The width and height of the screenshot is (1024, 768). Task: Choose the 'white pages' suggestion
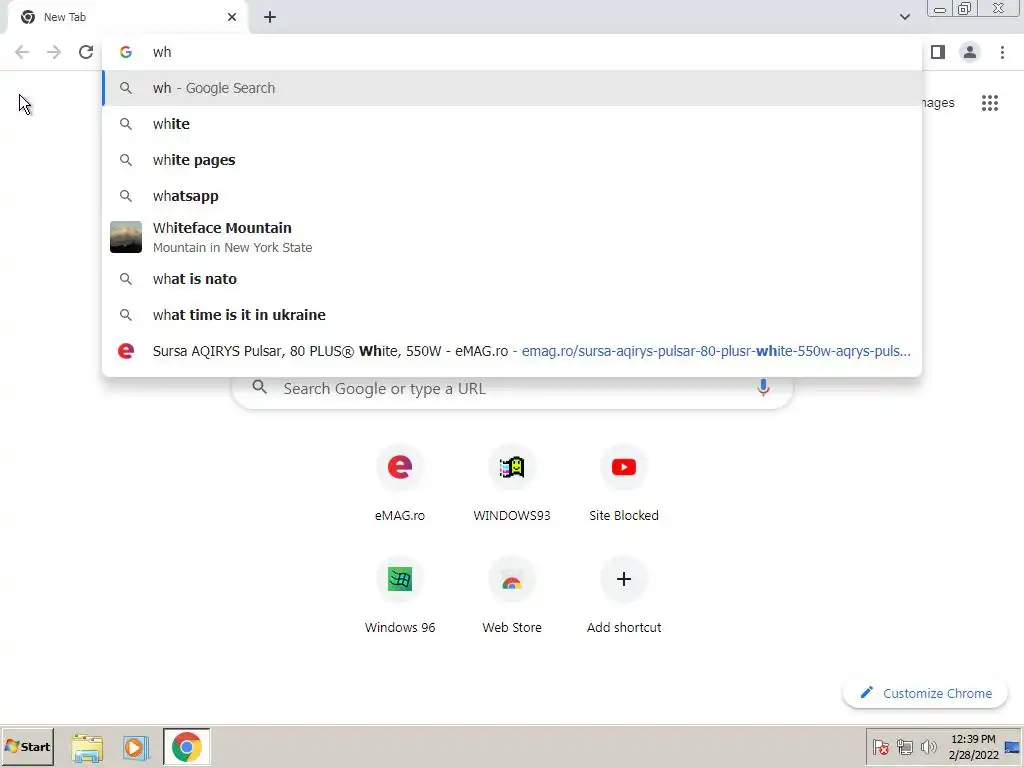pyautogui.click(x=512, y=160)
